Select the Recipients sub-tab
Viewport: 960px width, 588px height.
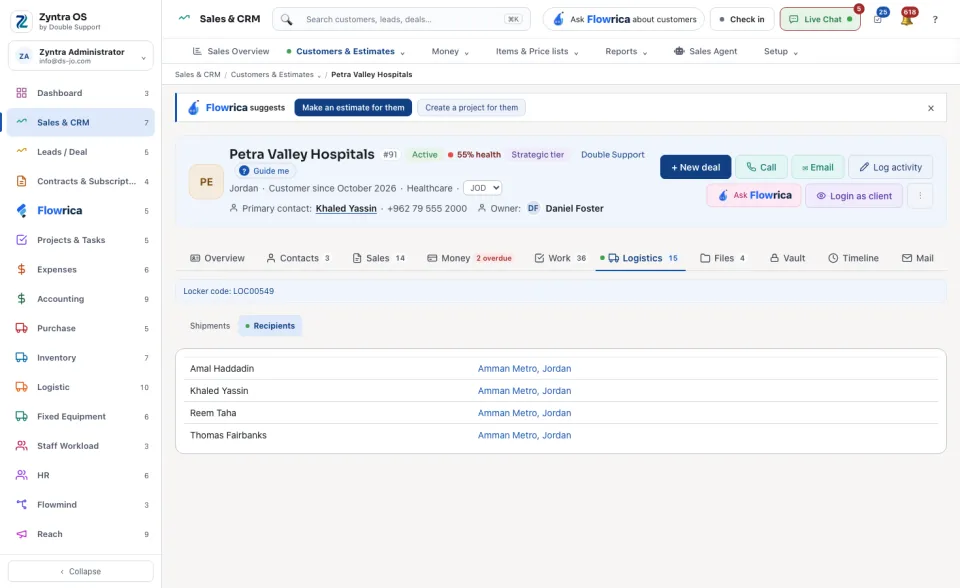point(270,326)
